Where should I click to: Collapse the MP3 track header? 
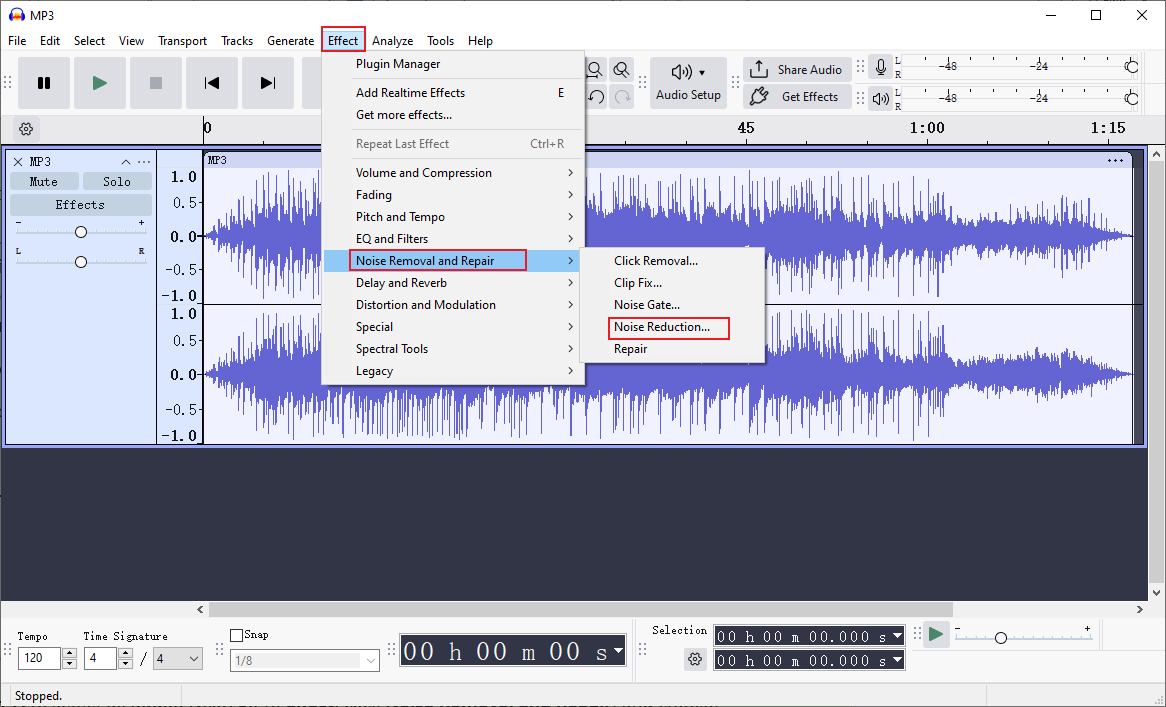tap(126, 161)
